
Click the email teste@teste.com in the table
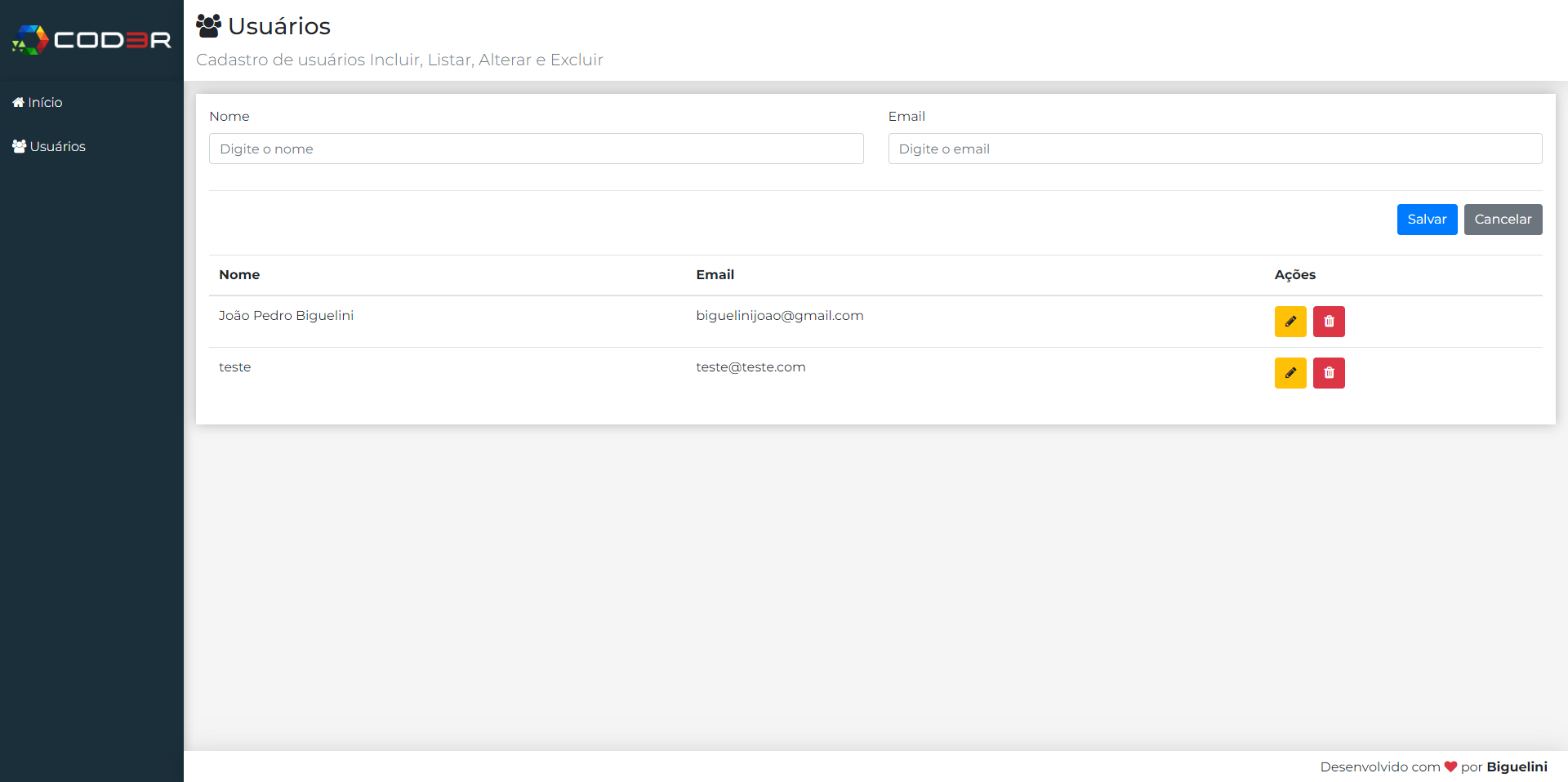tap(751, 367)
